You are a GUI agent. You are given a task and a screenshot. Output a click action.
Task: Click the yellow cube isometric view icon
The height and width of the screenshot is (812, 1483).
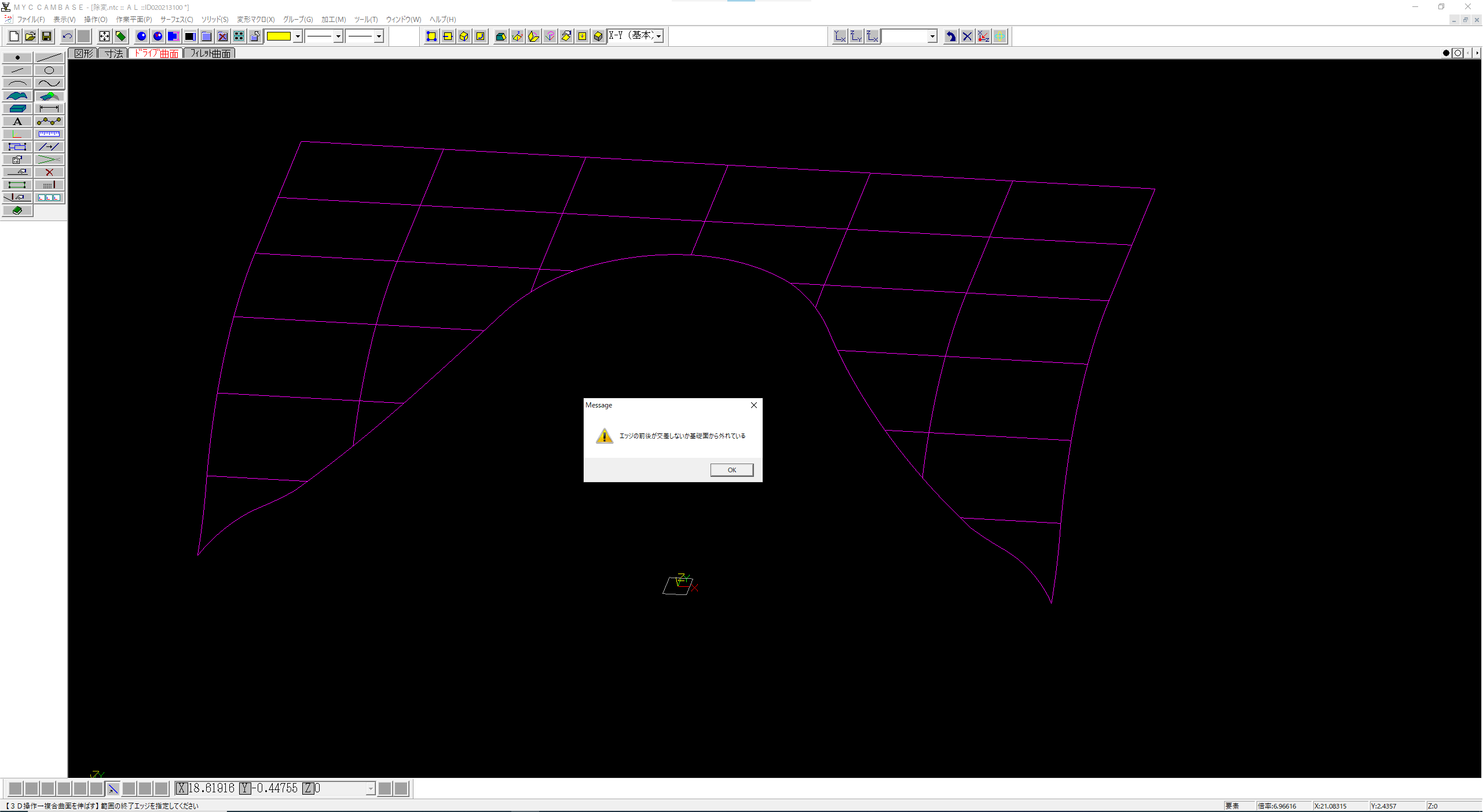pyautogui.click(x=464, y=36)
